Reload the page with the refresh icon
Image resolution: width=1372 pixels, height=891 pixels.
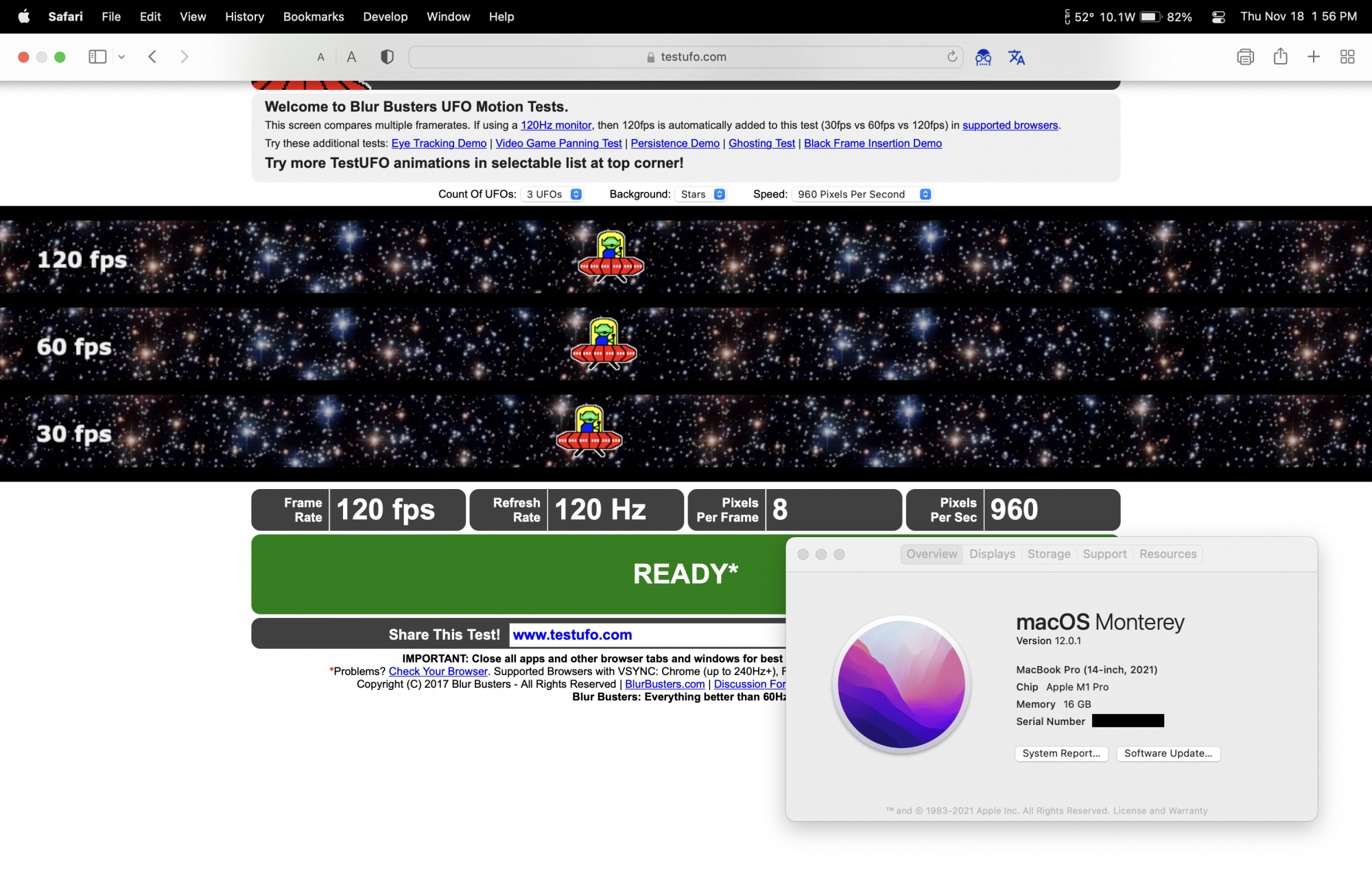click(952, 57)
